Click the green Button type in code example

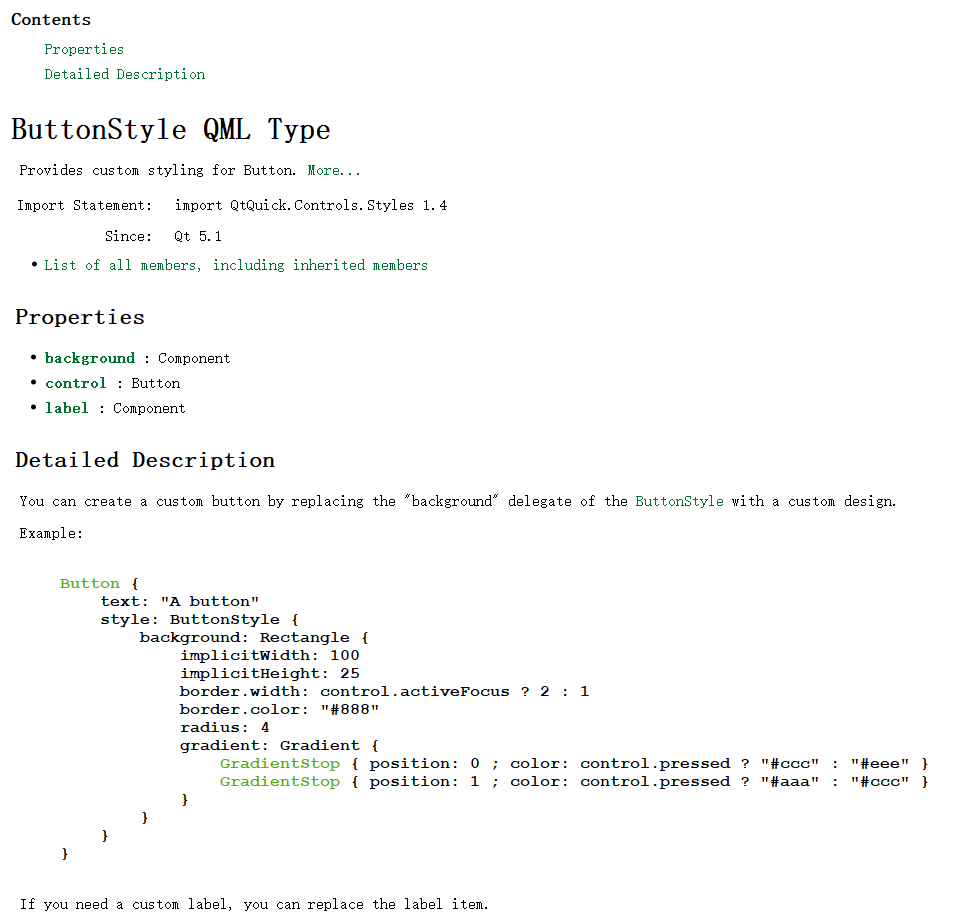(x=89, y=583)
